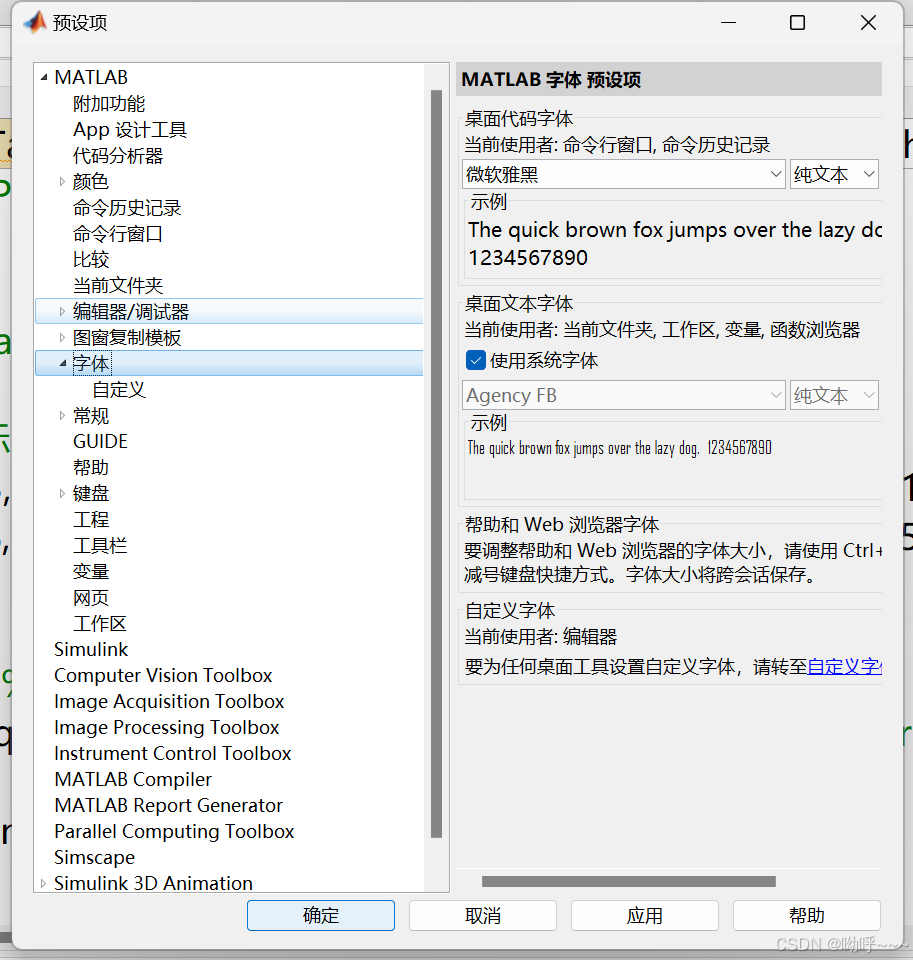Select 命令历史记录 in the tree
The height and width of the screenshot is (960, 913).
pyautogui.click(x=127, y=208)
